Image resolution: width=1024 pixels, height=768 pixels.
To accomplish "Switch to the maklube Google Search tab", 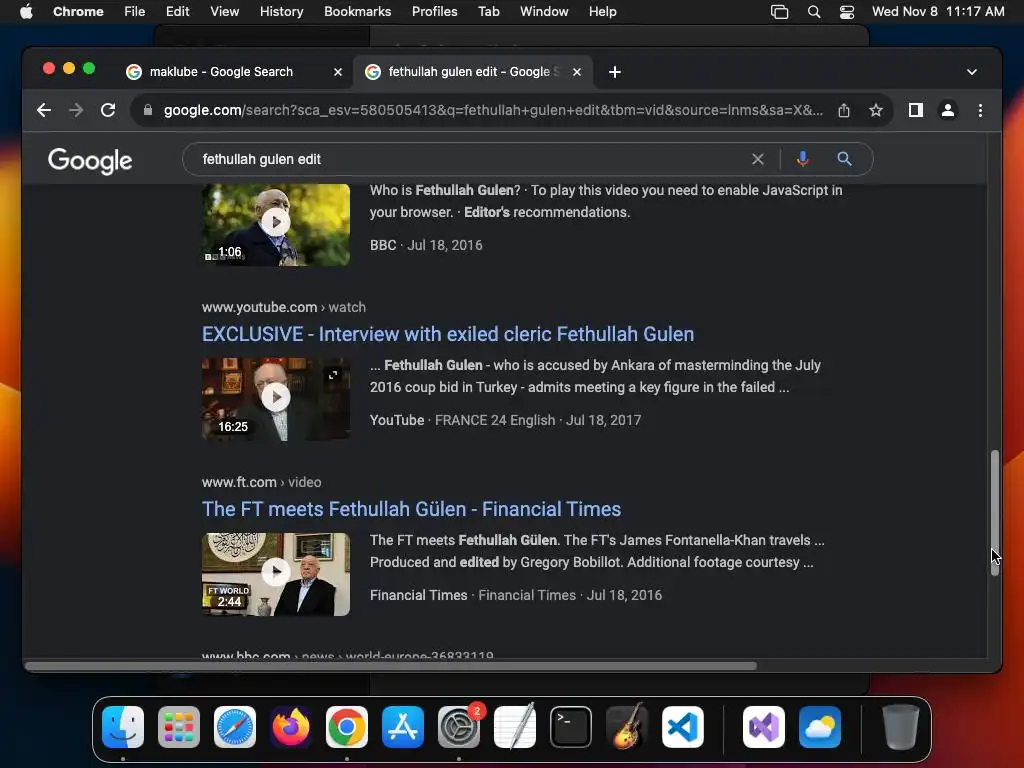I will pyautogui.click(x=222, y=72).
